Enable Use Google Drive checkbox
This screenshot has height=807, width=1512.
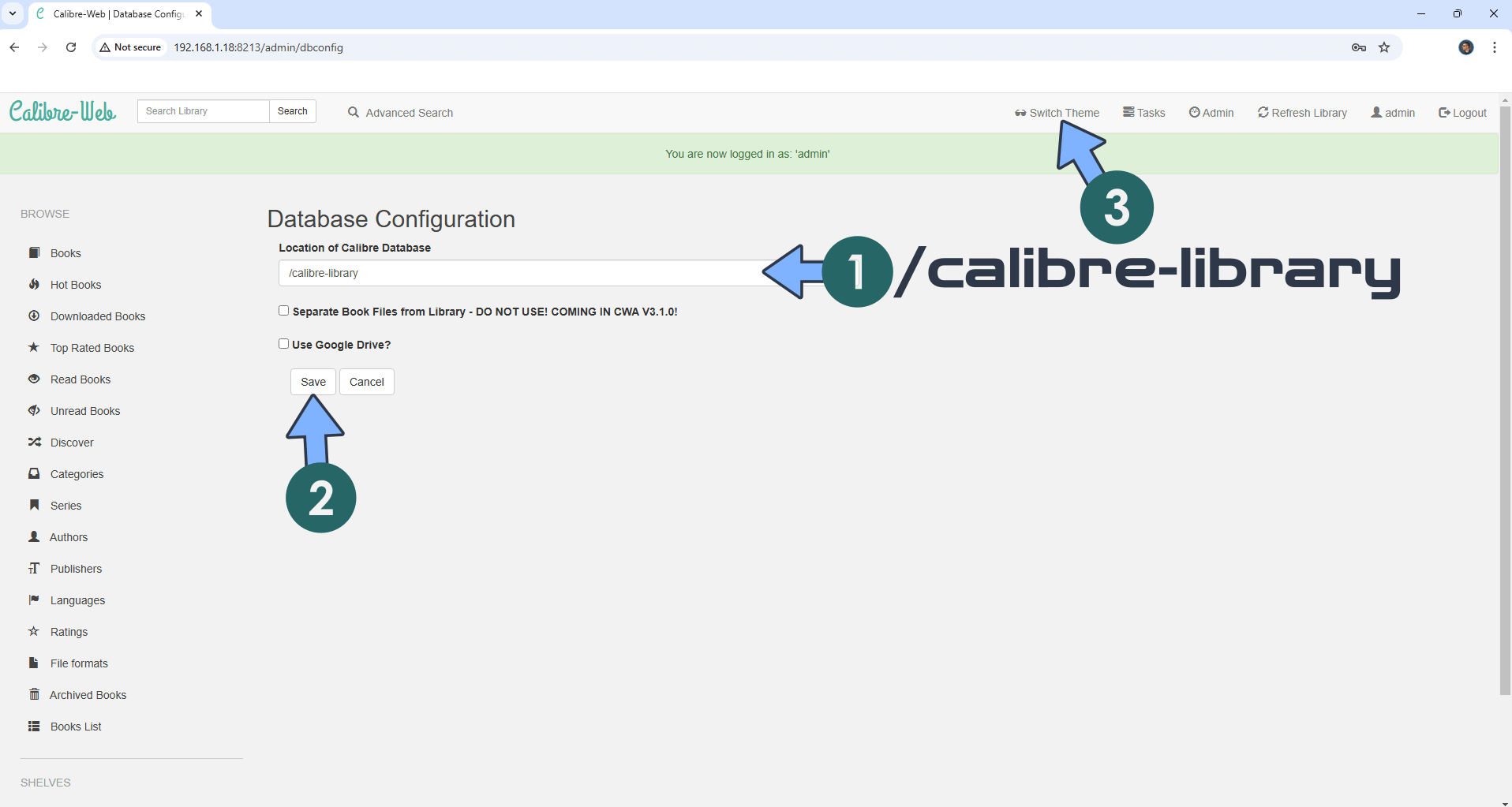pos(283,344)
